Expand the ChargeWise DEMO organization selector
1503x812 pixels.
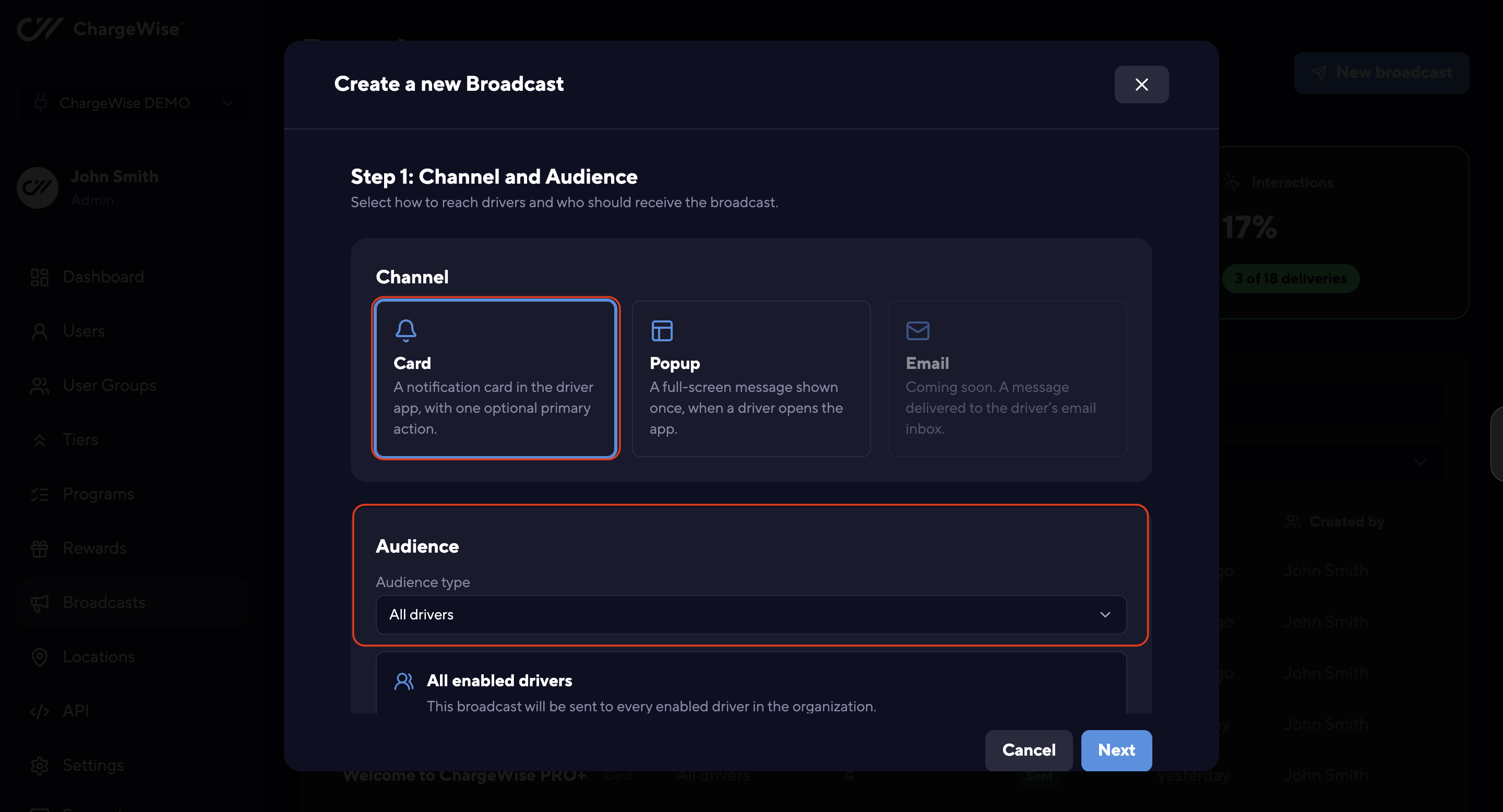[133, 103]
